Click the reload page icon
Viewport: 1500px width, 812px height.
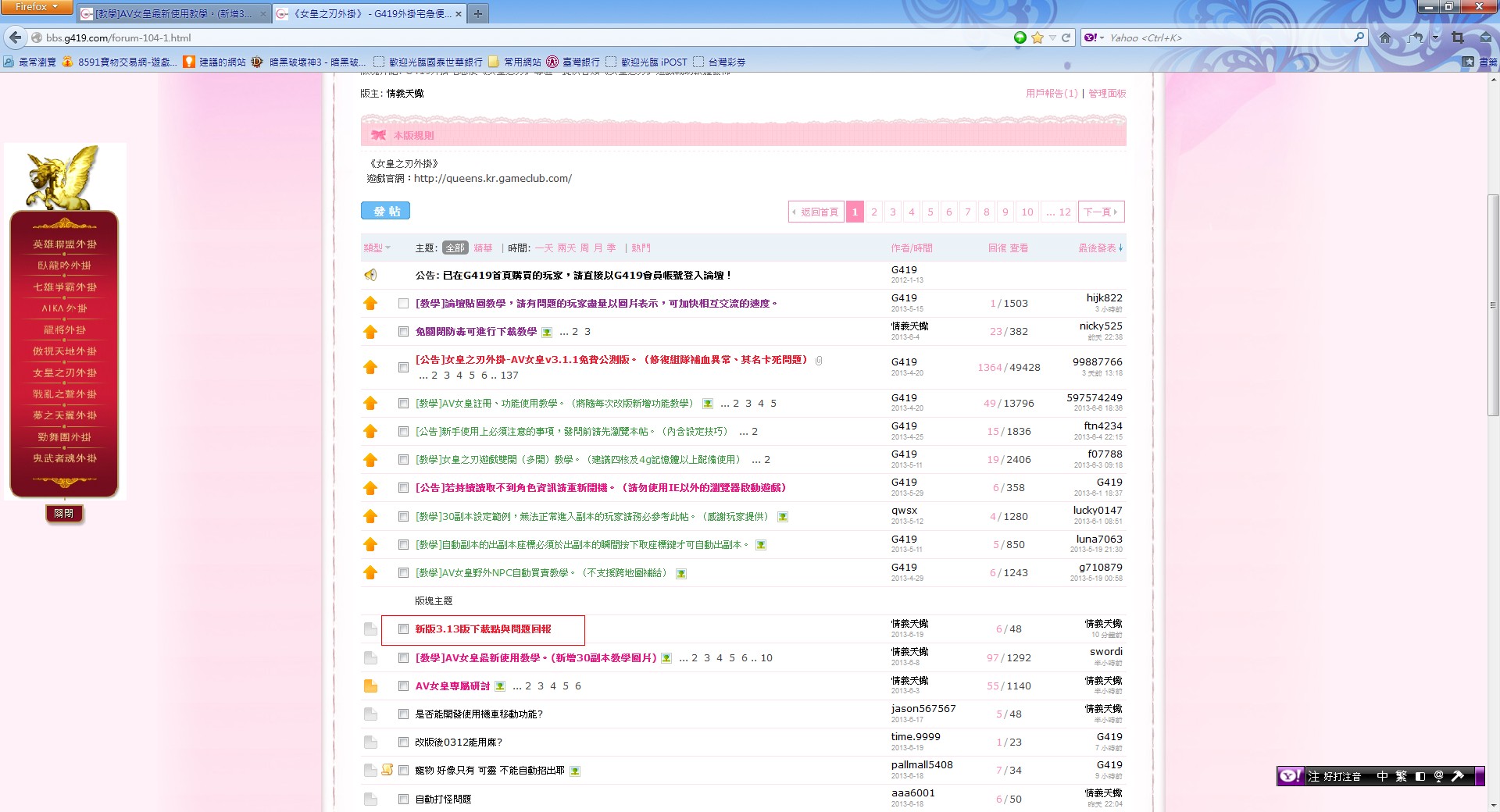pyautogui.click(x=1066, y=37)
